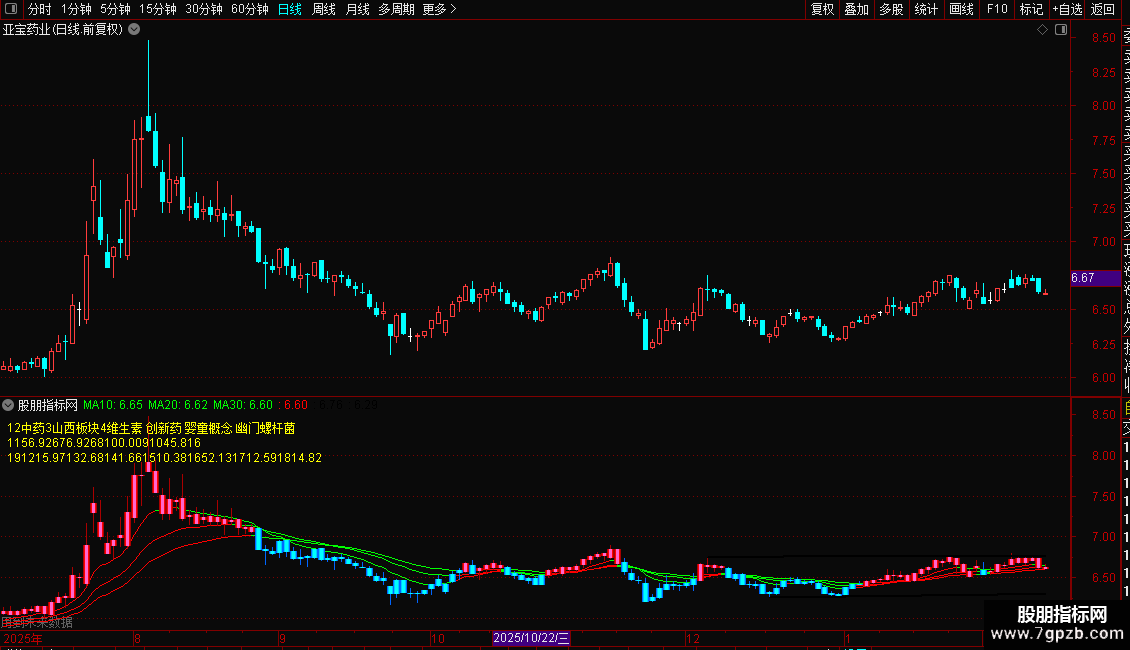Open the 多股 multi-stock view

891,9
